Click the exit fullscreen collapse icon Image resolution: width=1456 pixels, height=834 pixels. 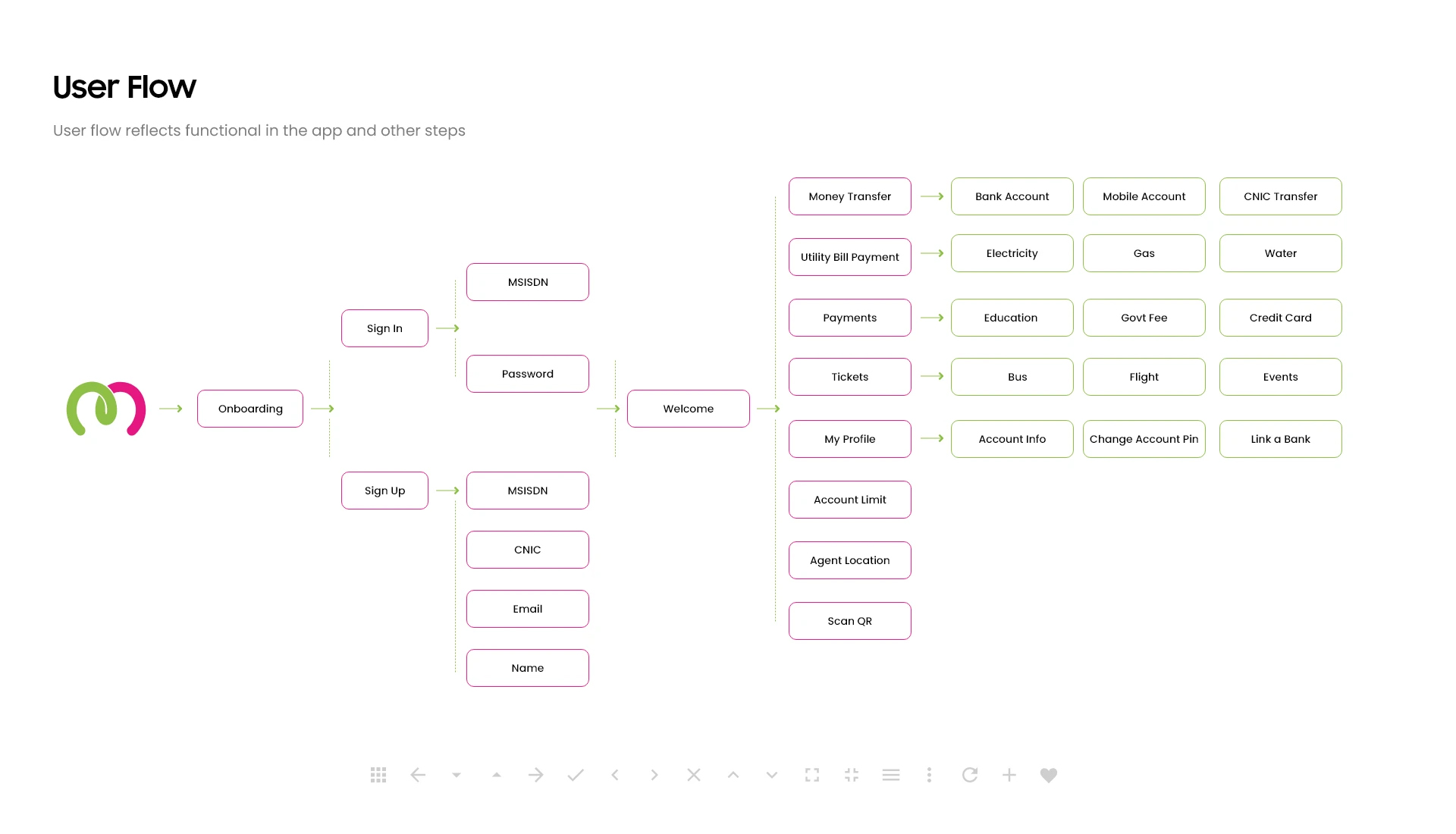click(x=852, y=775)
